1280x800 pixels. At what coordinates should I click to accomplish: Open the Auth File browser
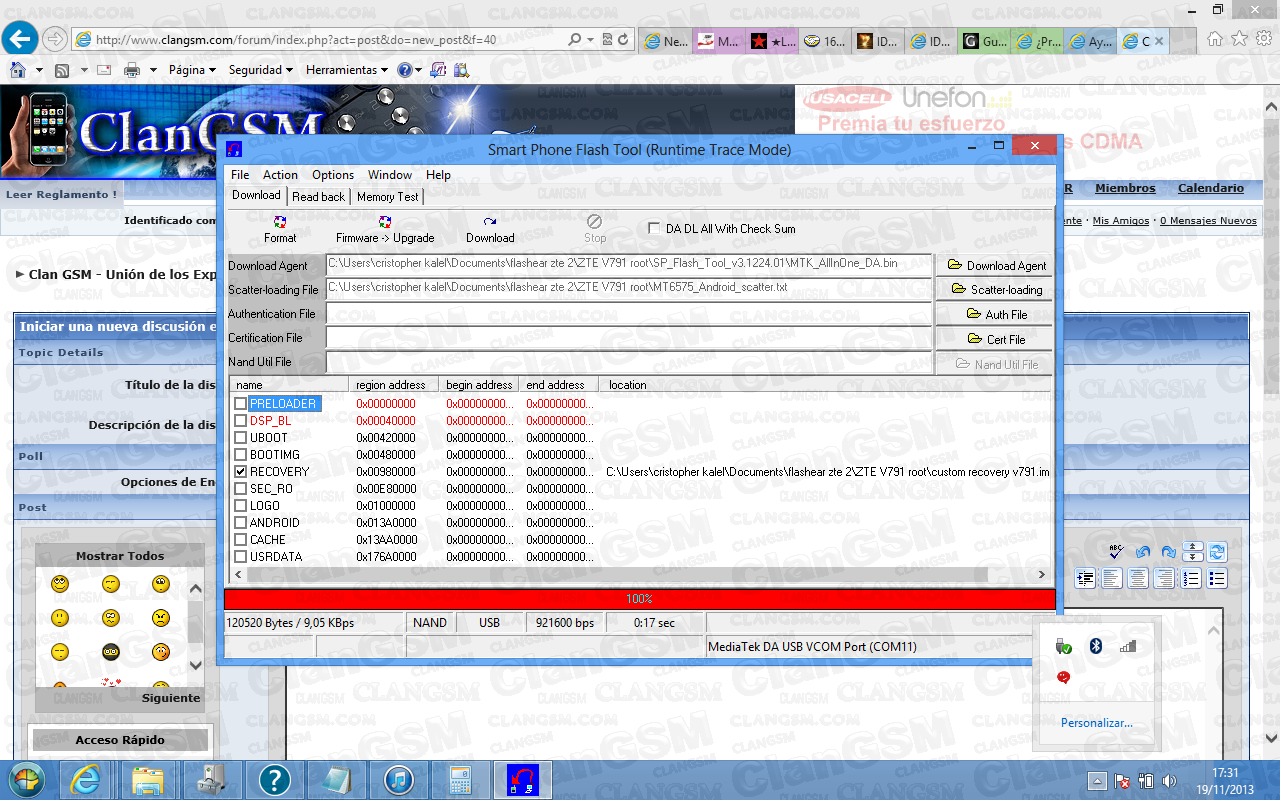[x=995, y=314]
